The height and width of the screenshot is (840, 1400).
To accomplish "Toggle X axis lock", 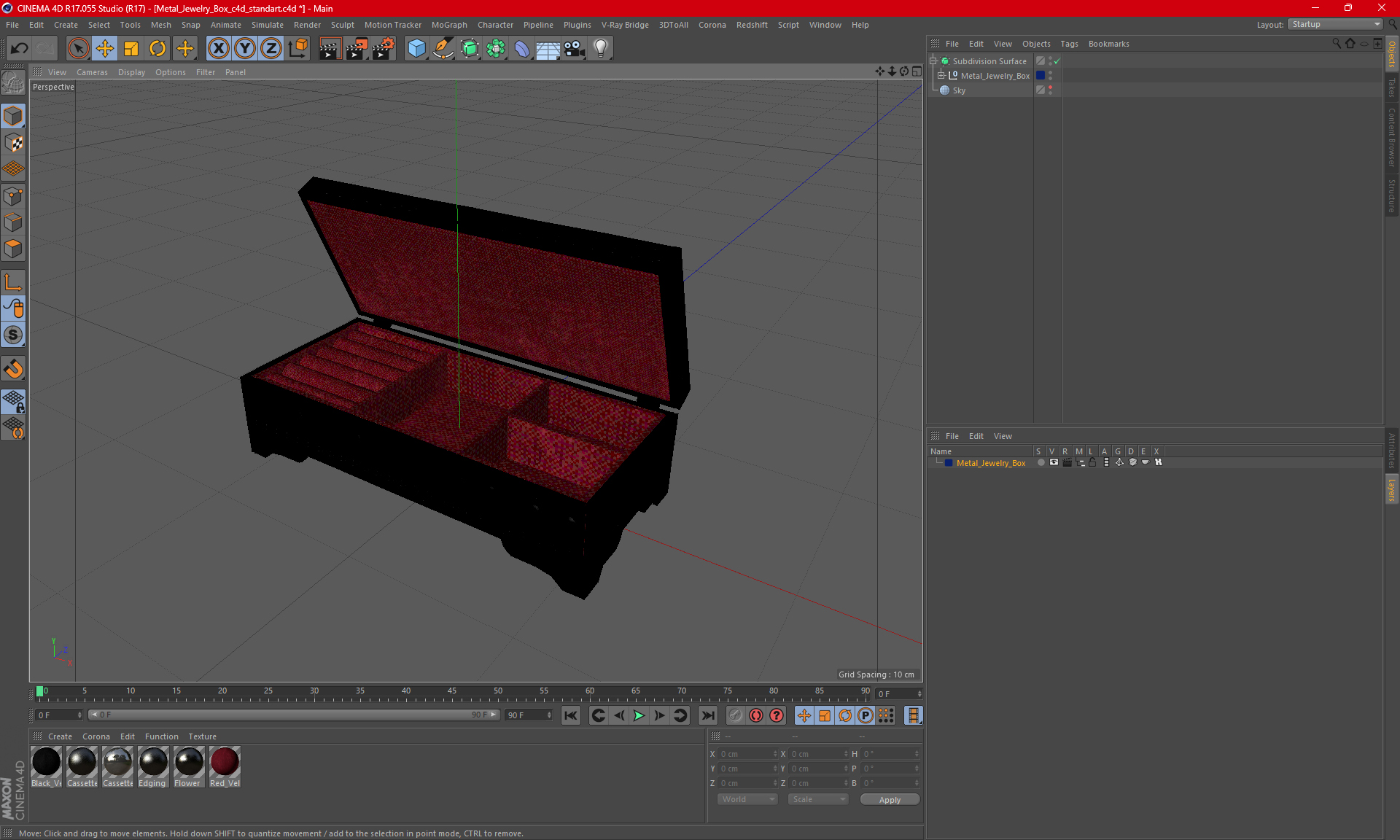I will click(218, 49).
